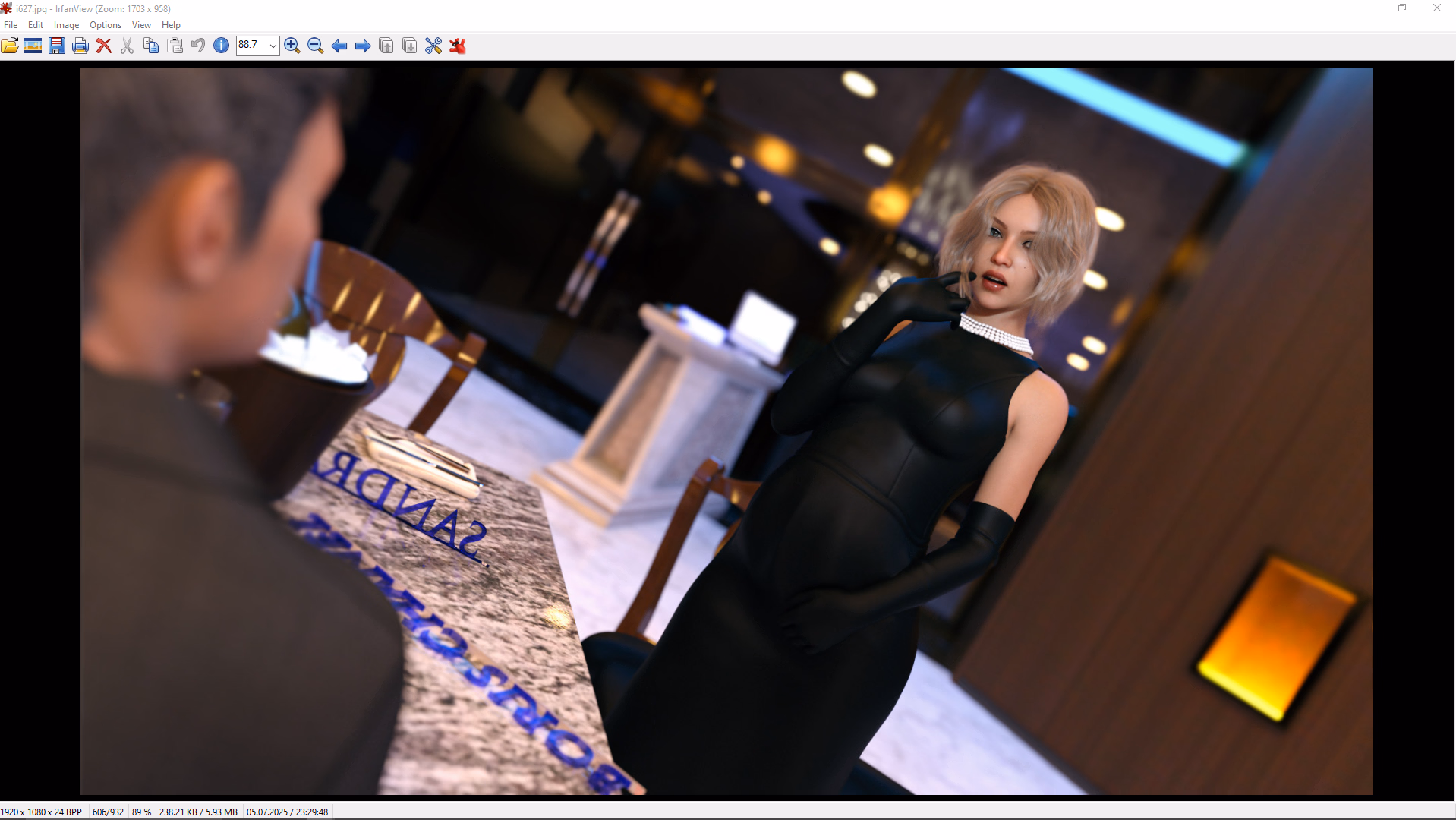The height and width of the screenshot is (820, 1456).
Task: Open a file with the folder icon
Action: (10, 46)
